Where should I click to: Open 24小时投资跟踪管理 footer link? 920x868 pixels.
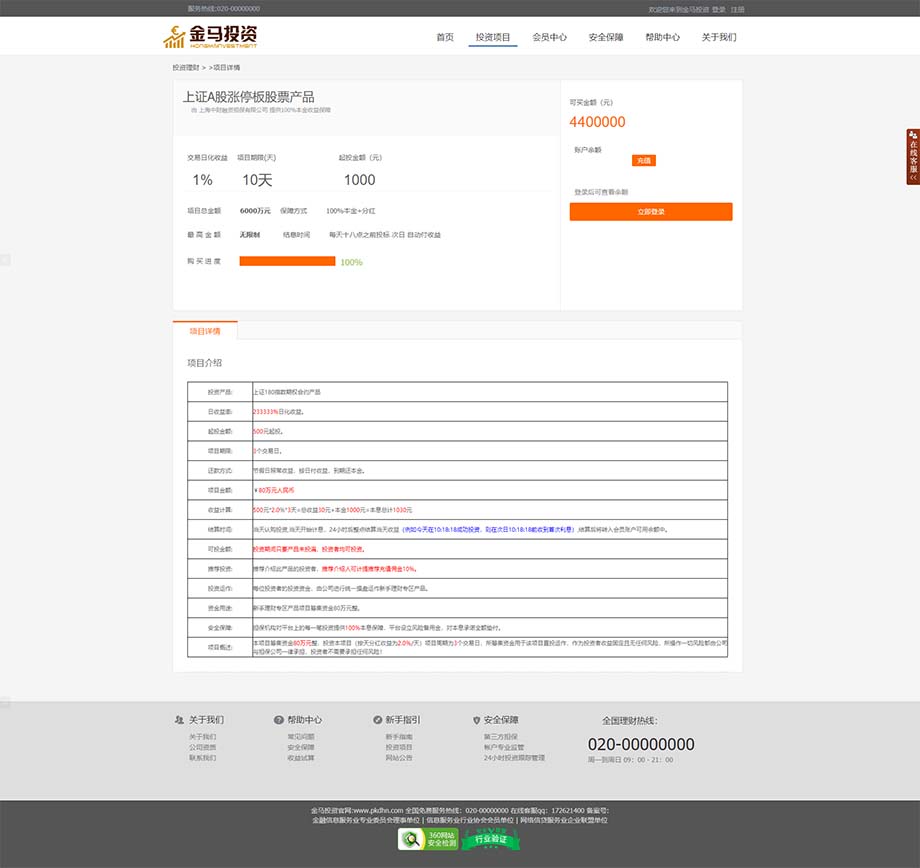click(x=514, y=758)
